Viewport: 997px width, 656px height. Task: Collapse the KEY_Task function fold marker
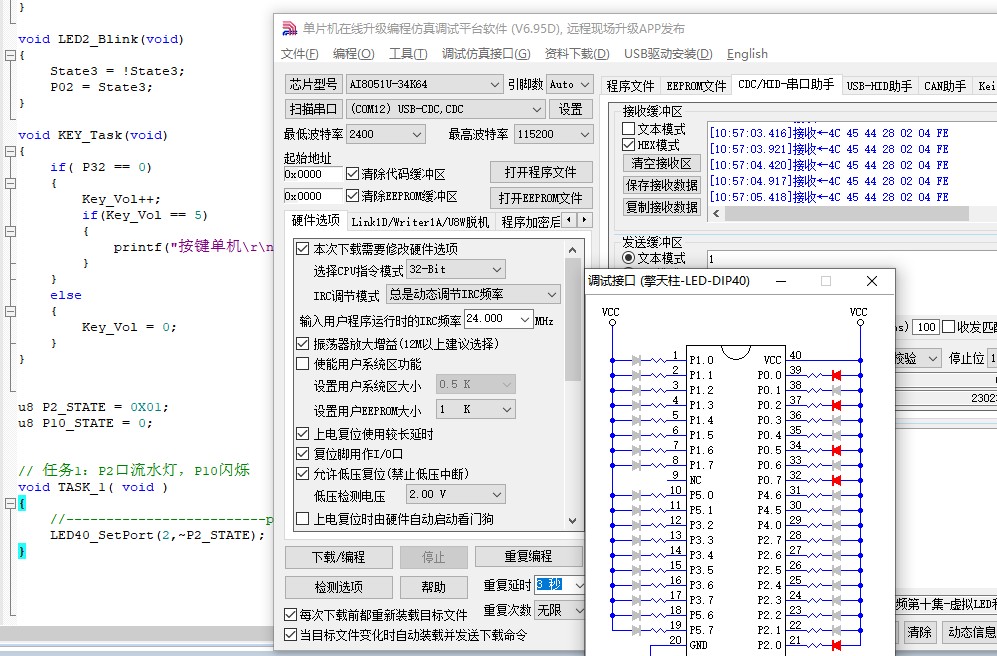coord(10,151)
